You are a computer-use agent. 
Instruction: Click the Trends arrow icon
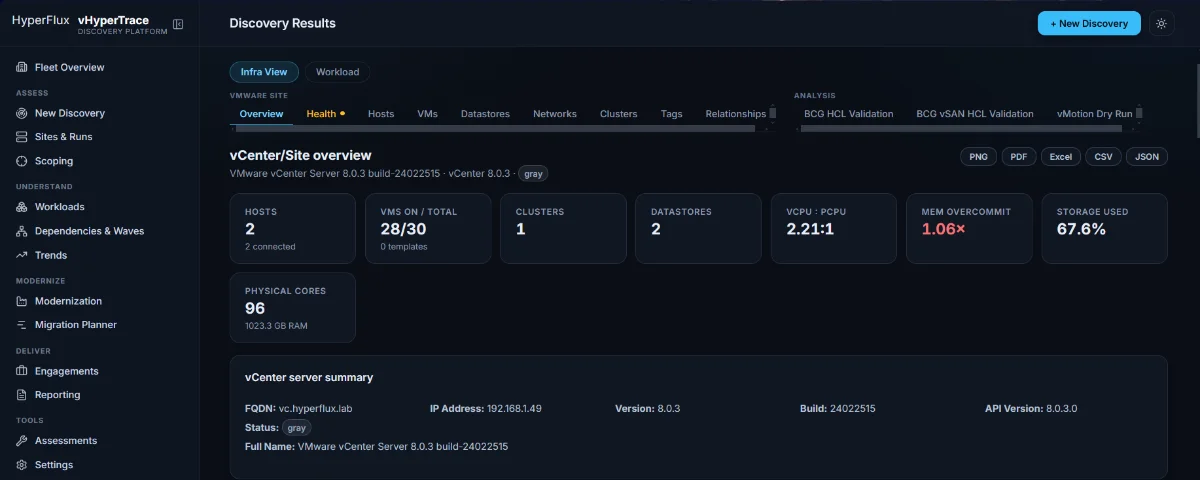click(22, 255)
